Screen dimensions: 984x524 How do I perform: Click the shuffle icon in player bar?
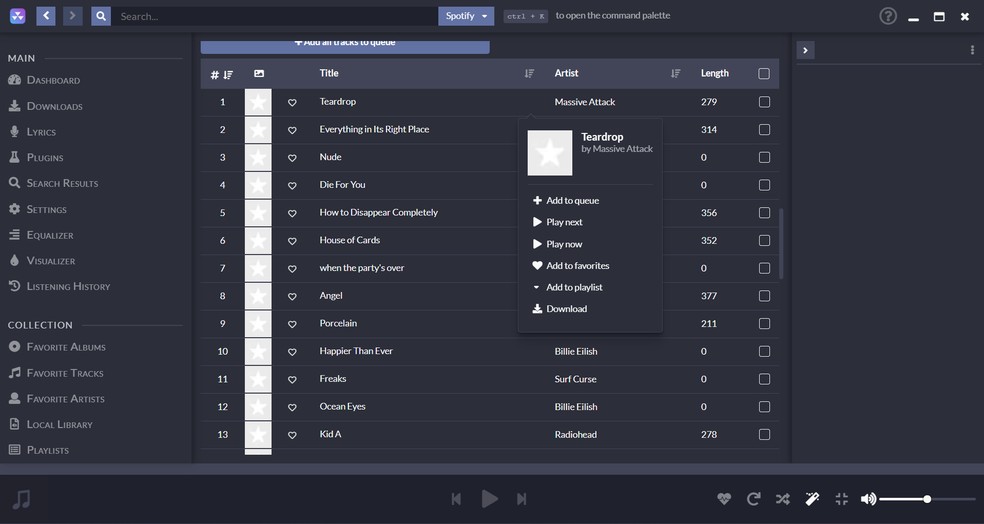[x=782, y=499]
